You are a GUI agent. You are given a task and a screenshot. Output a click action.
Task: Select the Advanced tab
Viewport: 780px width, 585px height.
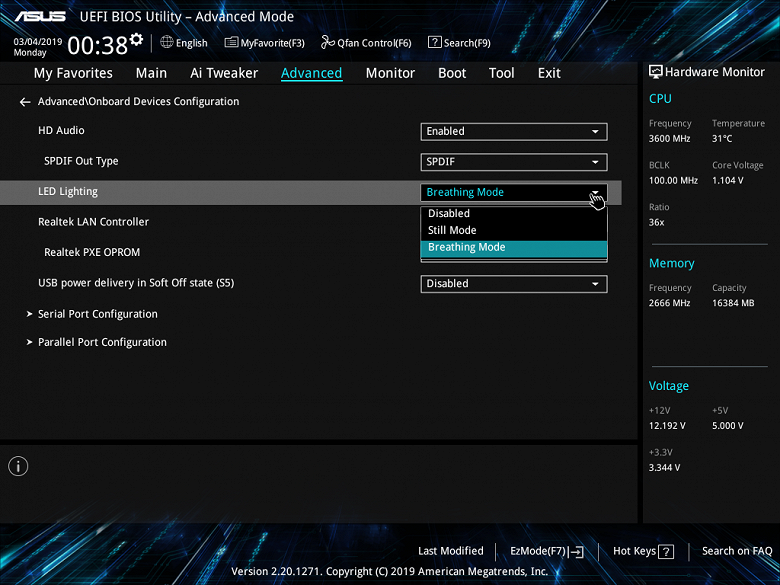[x=311, y=73]
